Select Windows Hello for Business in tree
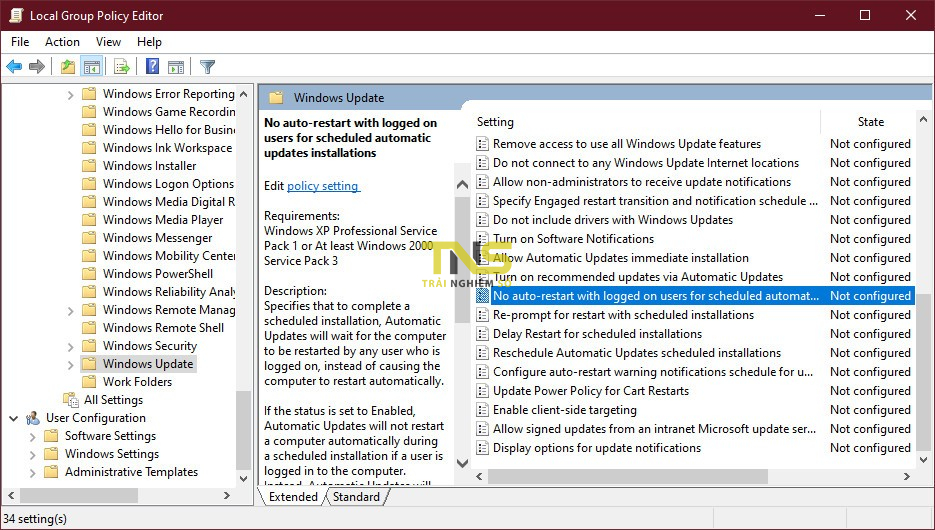Viewport: 935px width, 530px height. [169, 130]
